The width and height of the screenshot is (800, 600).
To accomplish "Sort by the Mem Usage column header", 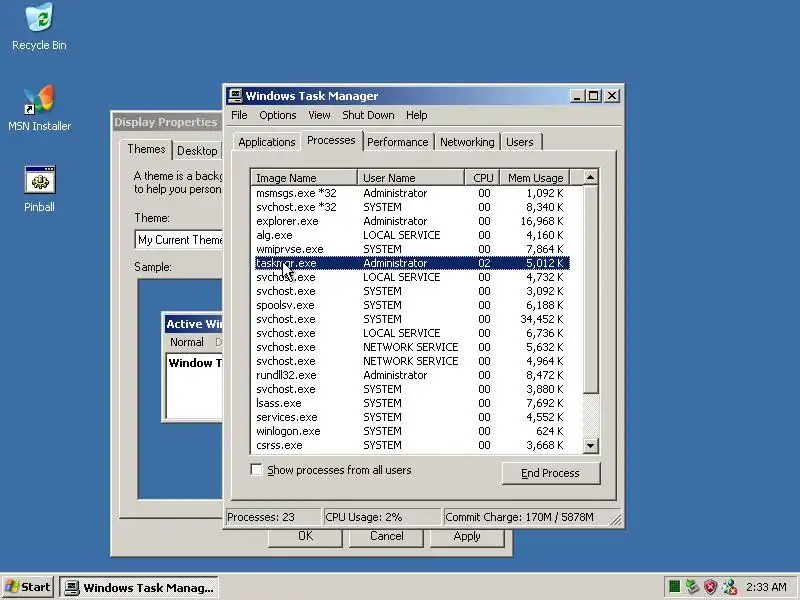I will coord(535,178).
